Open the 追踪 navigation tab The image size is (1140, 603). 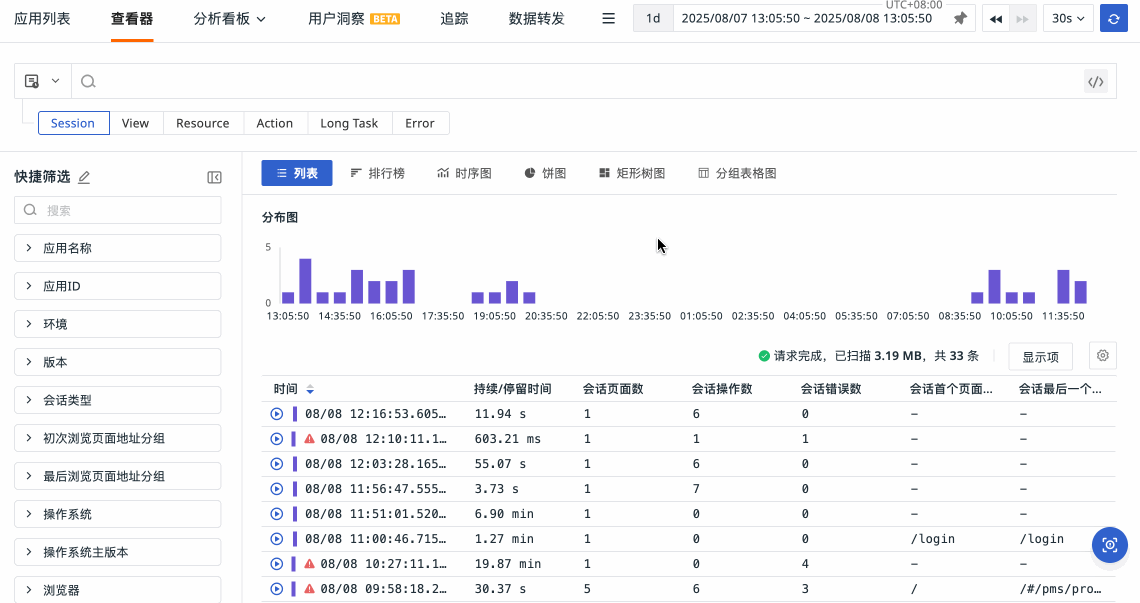coord(454,18)
